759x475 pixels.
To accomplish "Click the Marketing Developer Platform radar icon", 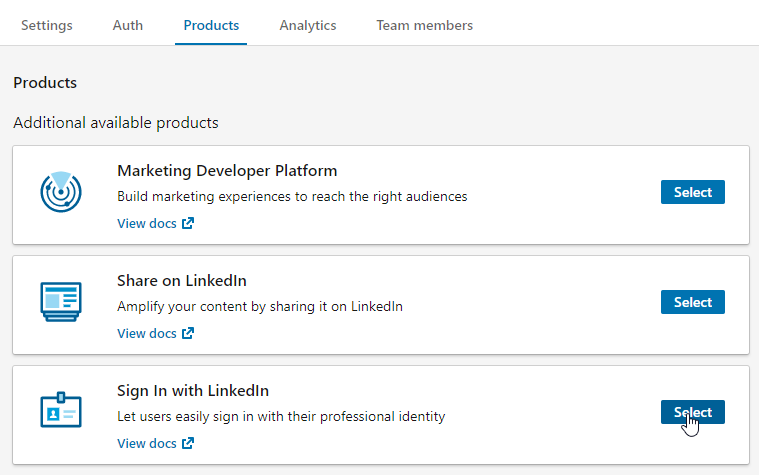I will click(x=61, y=192).
